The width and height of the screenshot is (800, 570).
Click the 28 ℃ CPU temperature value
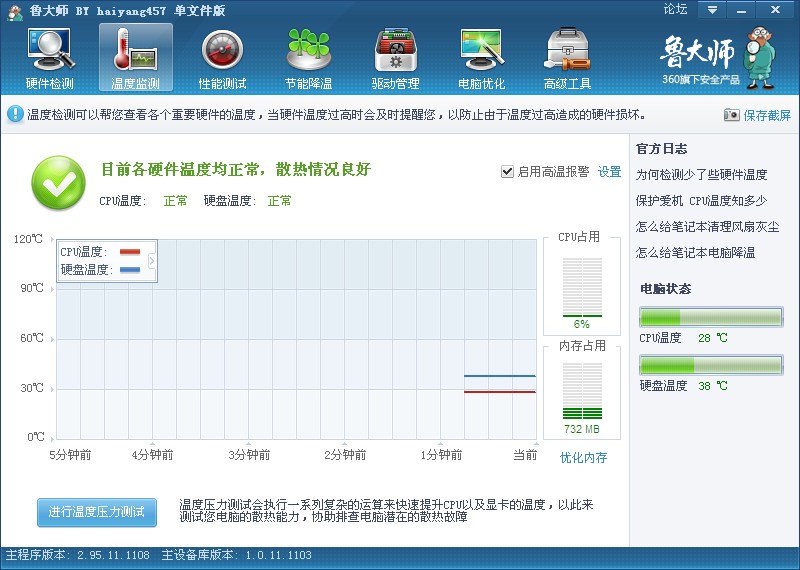pyautogui.click(x=713, y=338)
